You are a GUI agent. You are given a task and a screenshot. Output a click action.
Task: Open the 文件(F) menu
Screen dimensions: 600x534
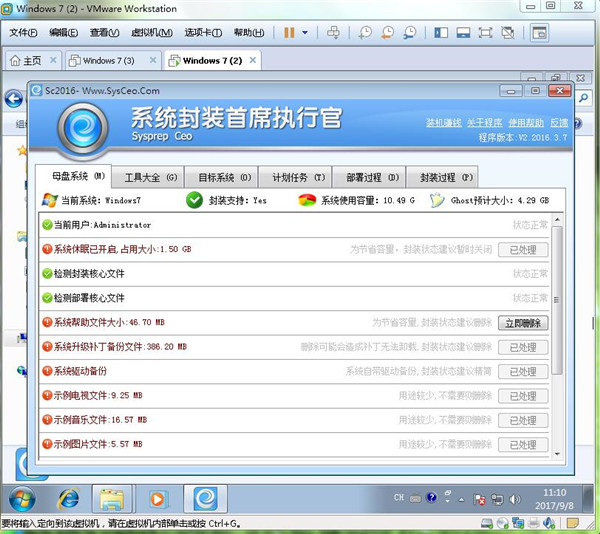23,33
